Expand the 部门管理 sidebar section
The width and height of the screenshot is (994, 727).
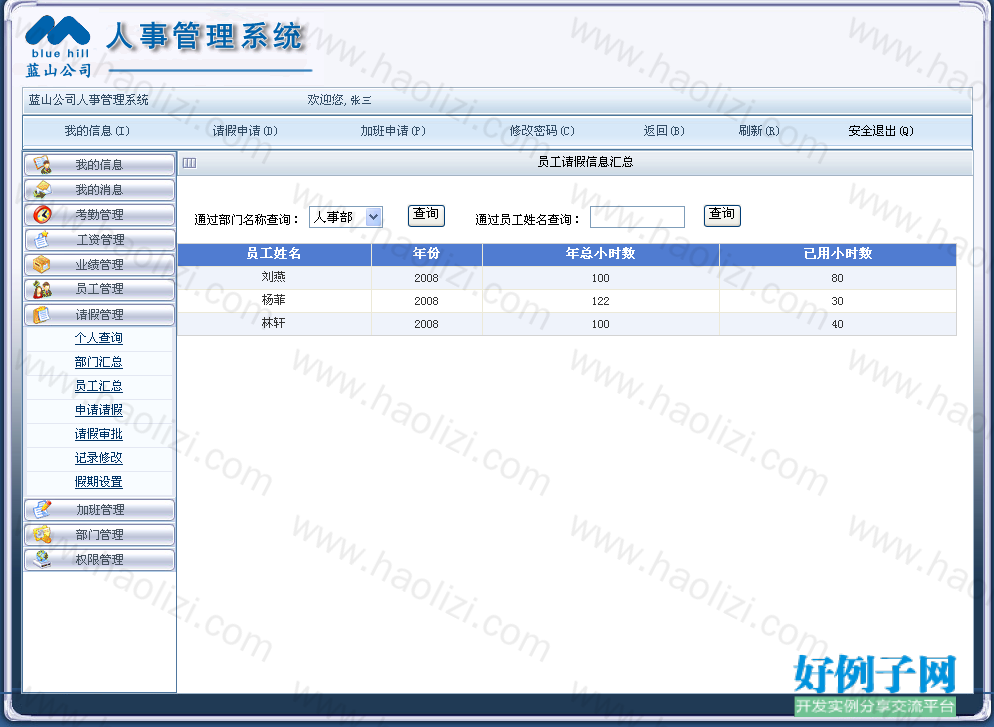pyautogui.click(x=100, y=534)
